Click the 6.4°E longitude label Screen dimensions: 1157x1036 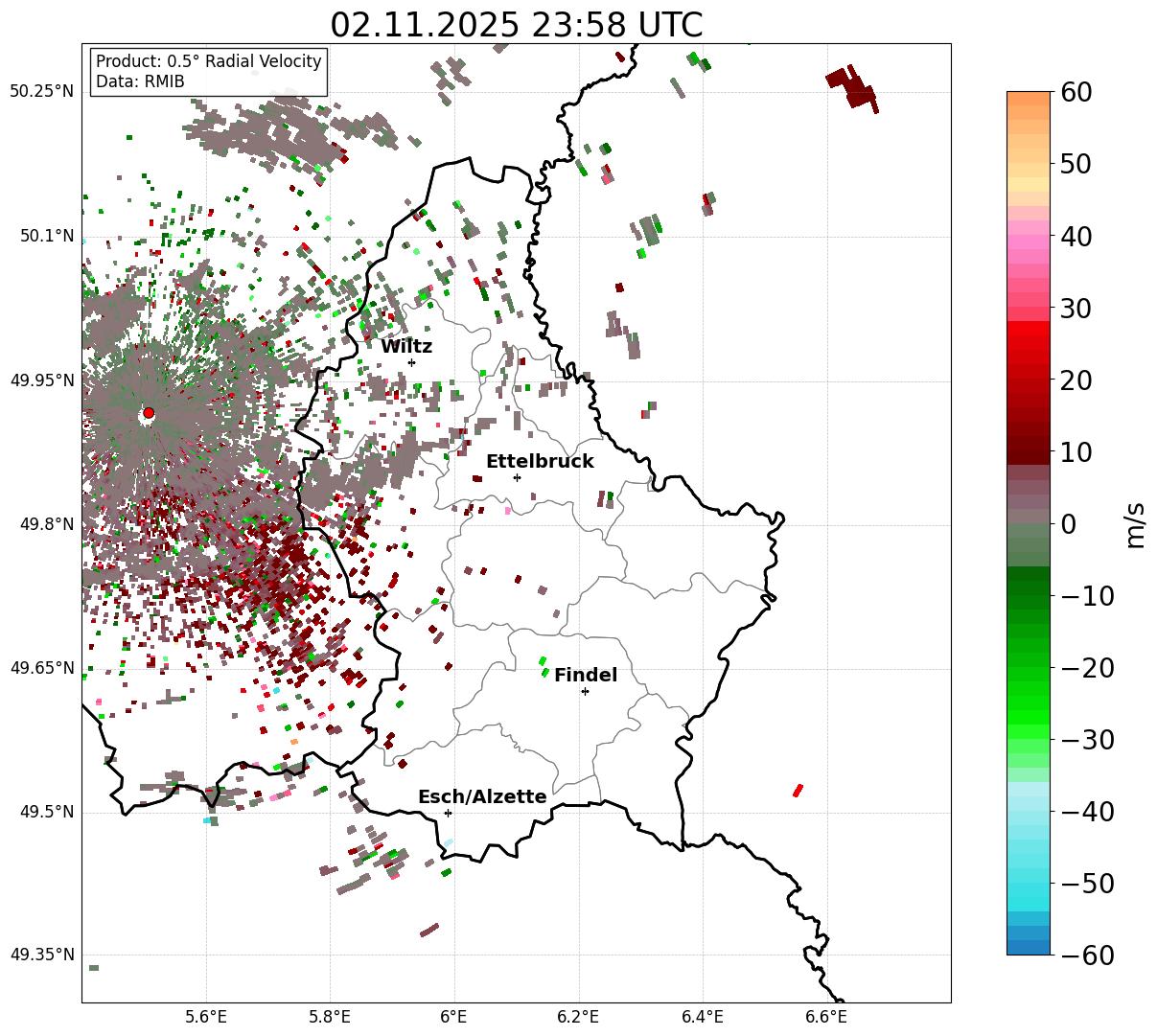click(x=702, y=1016)
